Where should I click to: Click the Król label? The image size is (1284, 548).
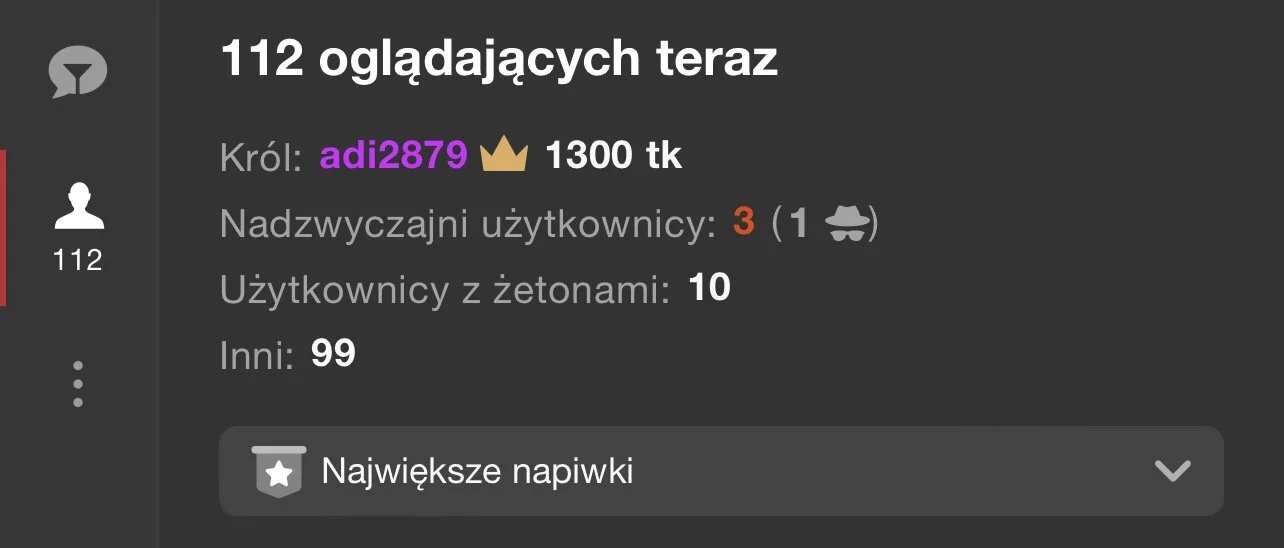(x=262, y=157)
